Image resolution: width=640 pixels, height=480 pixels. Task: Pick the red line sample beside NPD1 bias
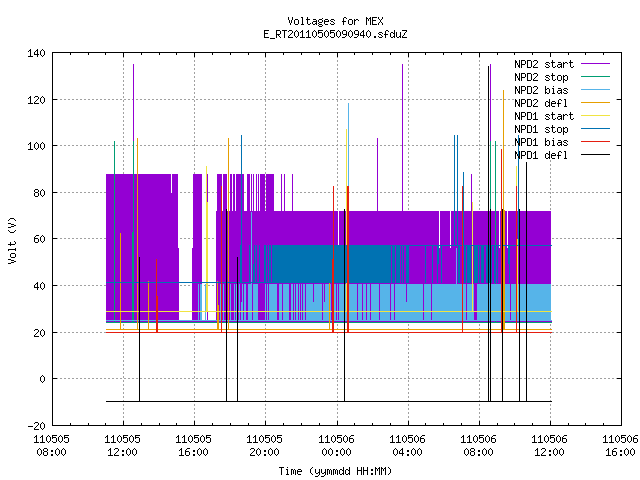(x=595, y=142)
